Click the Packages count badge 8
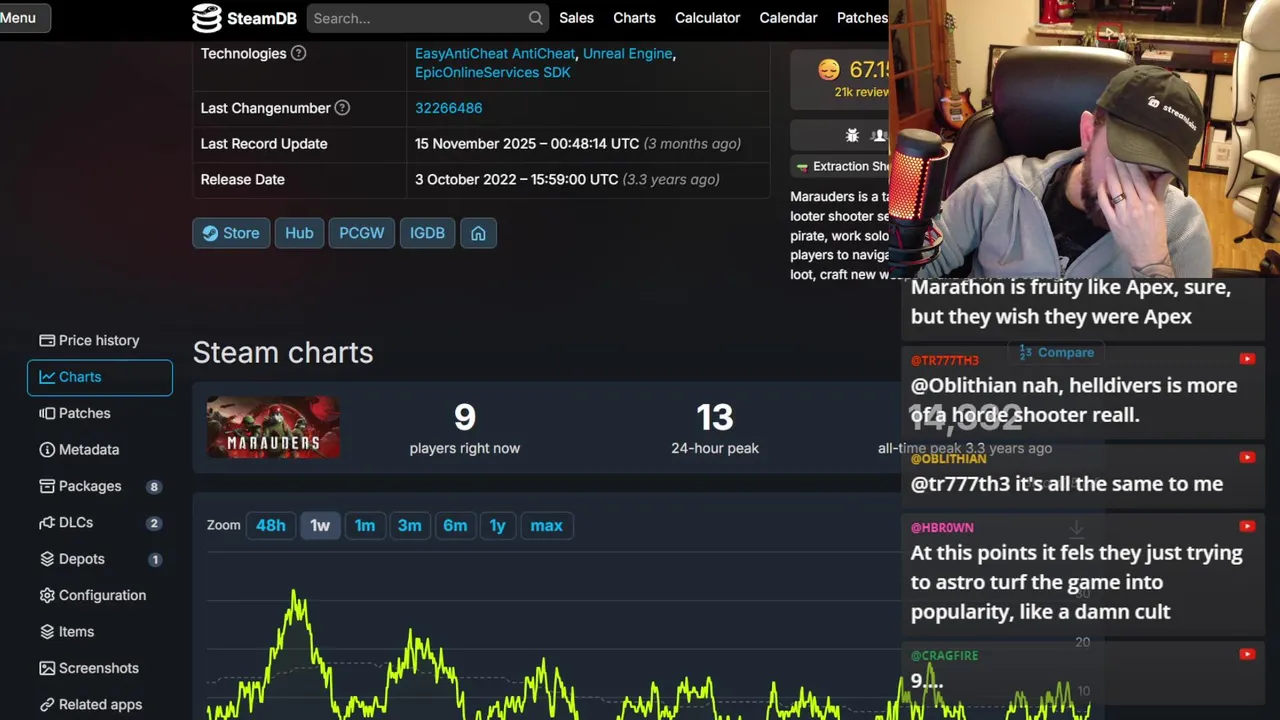Viewport: 1280px width, 720px height. coord(153,487)
